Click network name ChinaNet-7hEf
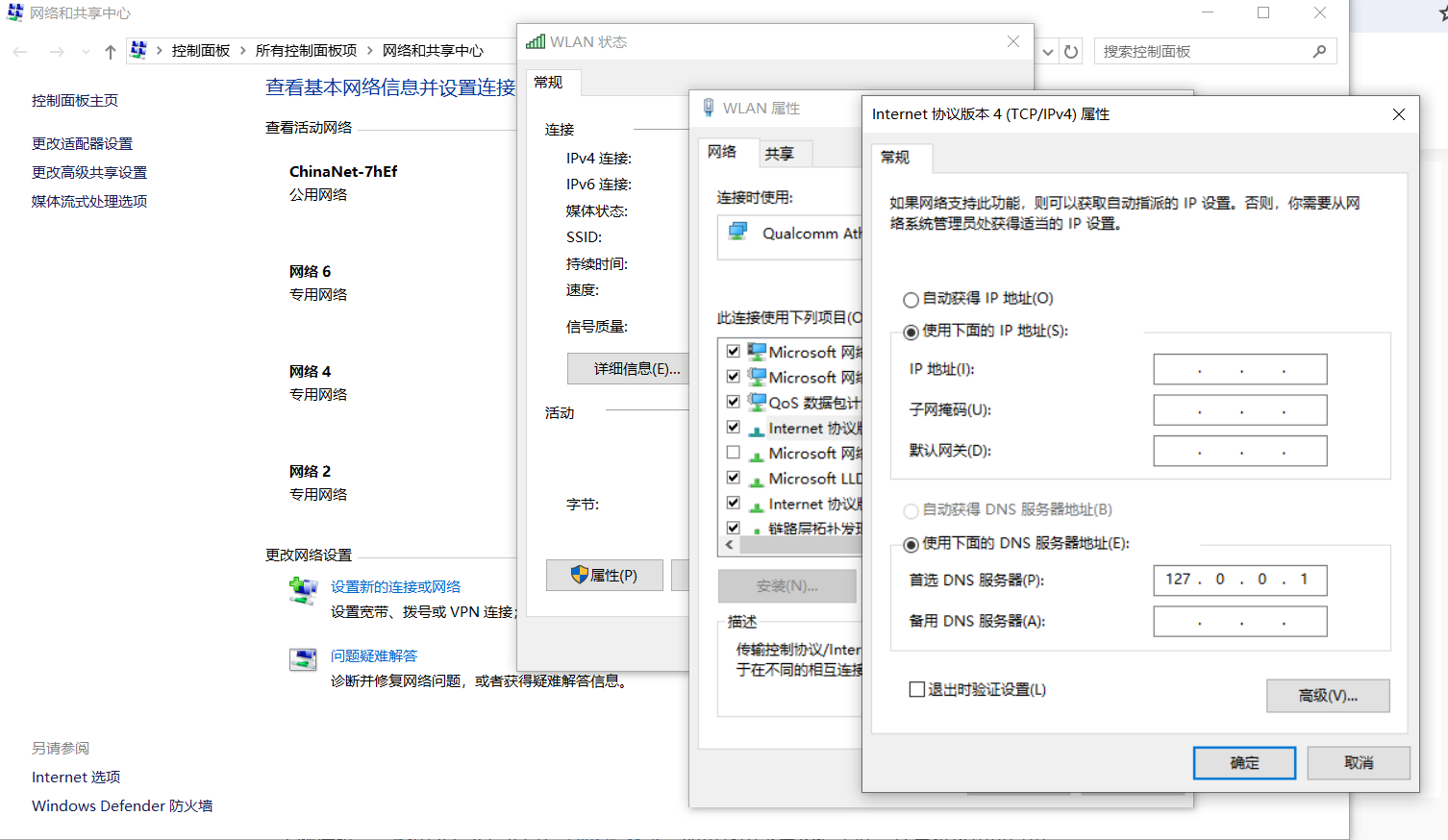This screenshot has height=840, width=1448. click(x=343, y=171)
